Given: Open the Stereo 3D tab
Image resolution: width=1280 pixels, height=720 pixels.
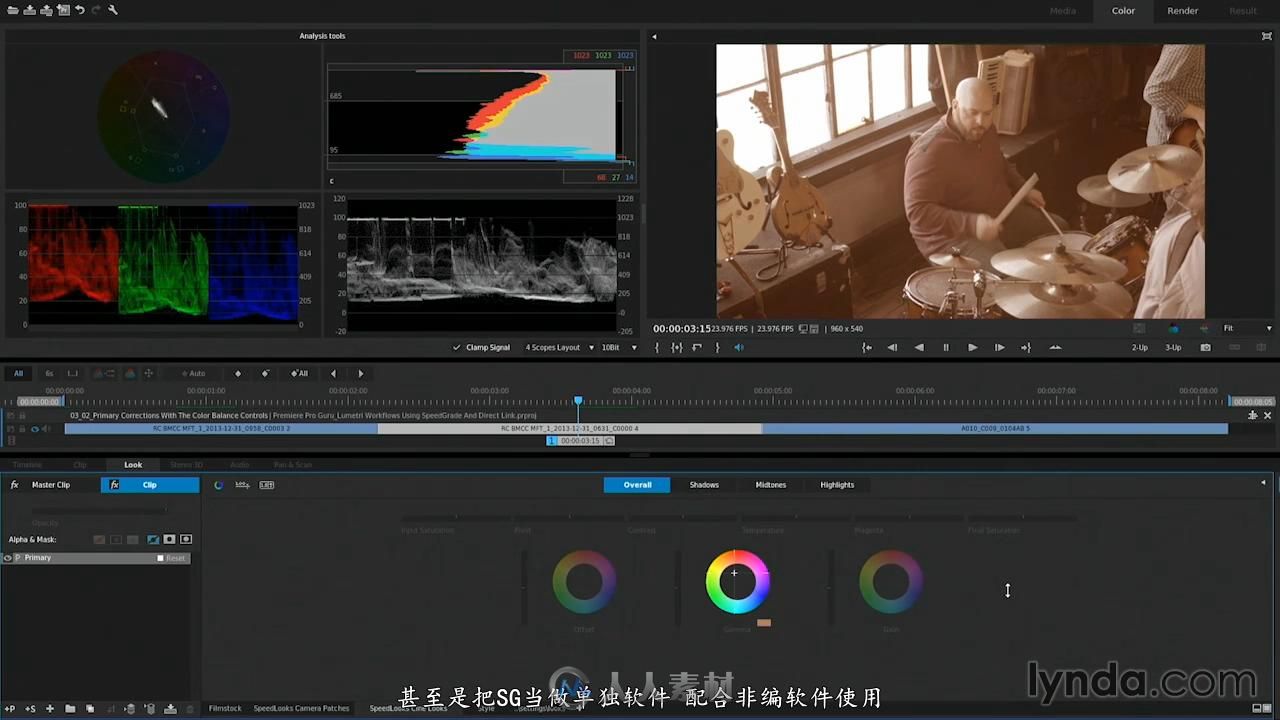Looking at the screenshot, I should pos(186,464).
